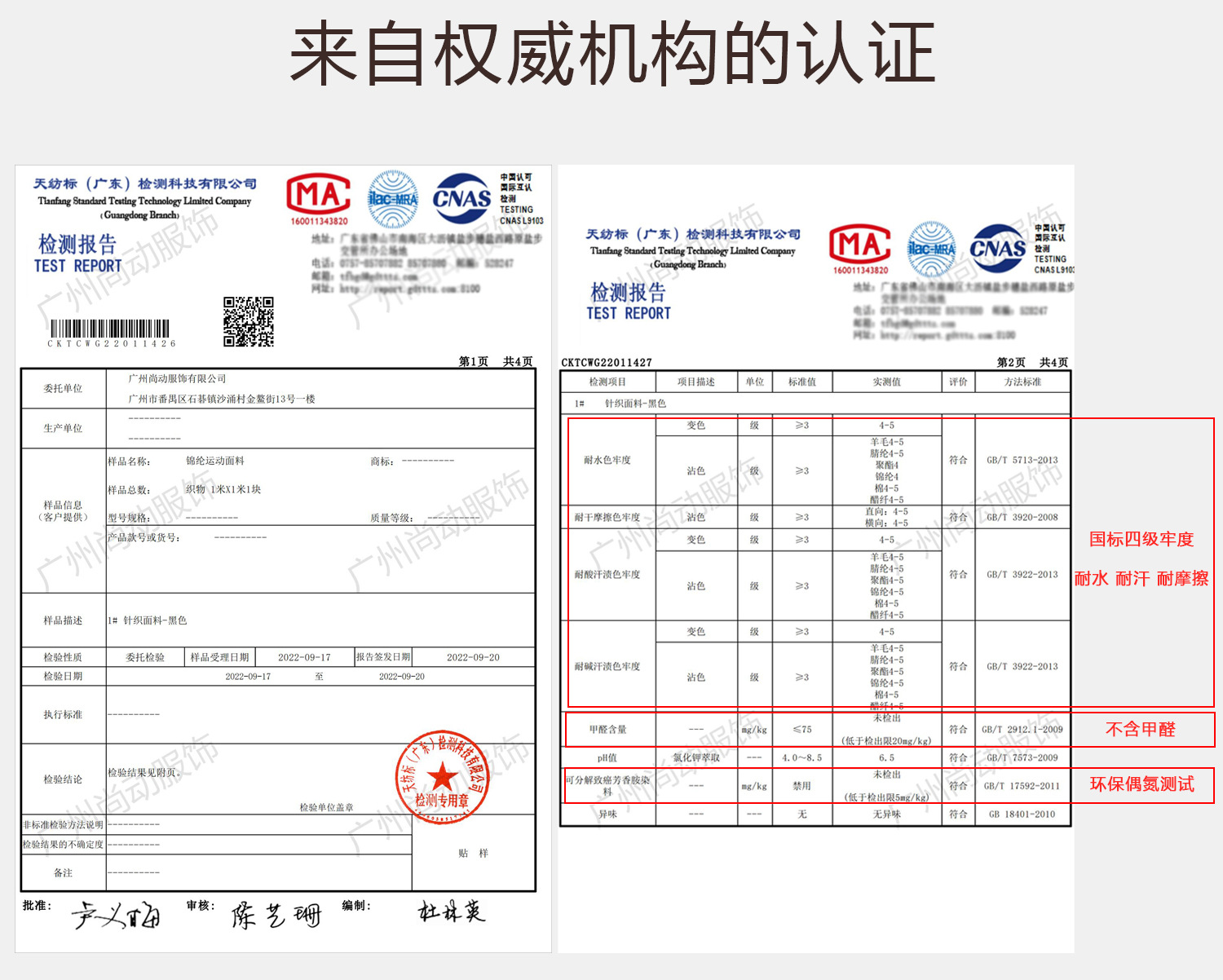Click the 检测项目 column header
Image resolution: width=1223 pixels, height=980 pixels.
pos(607,382)
